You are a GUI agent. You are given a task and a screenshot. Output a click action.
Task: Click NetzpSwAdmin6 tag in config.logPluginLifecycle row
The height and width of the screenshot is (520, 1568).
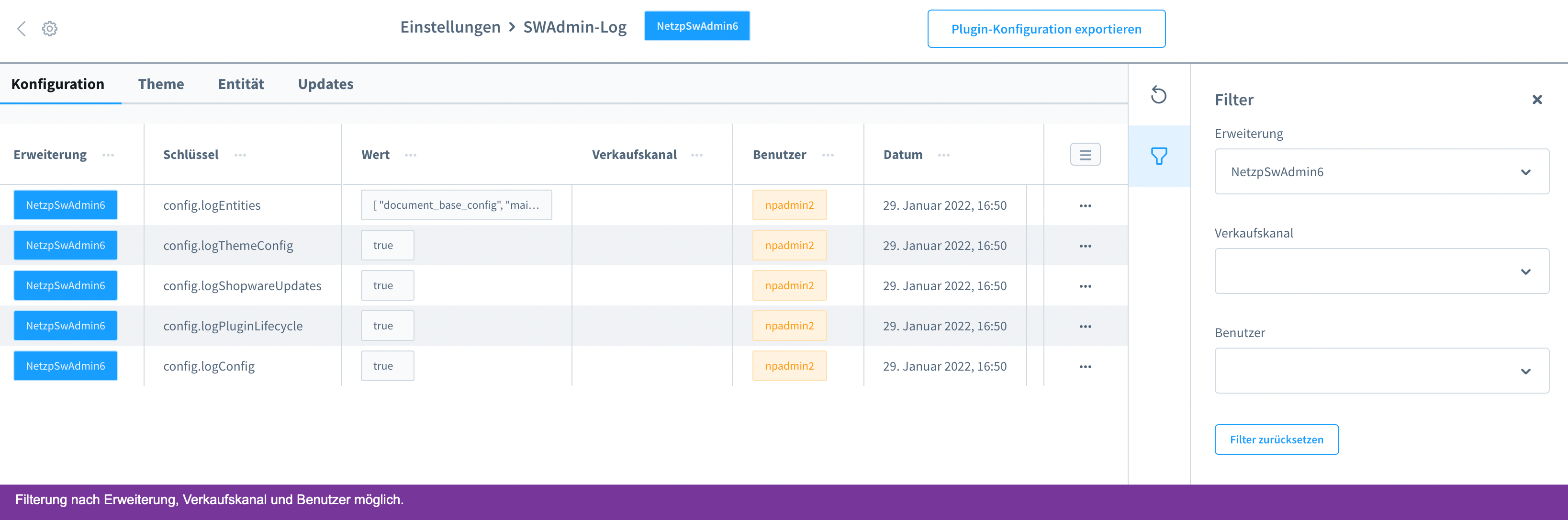point(66,326)
